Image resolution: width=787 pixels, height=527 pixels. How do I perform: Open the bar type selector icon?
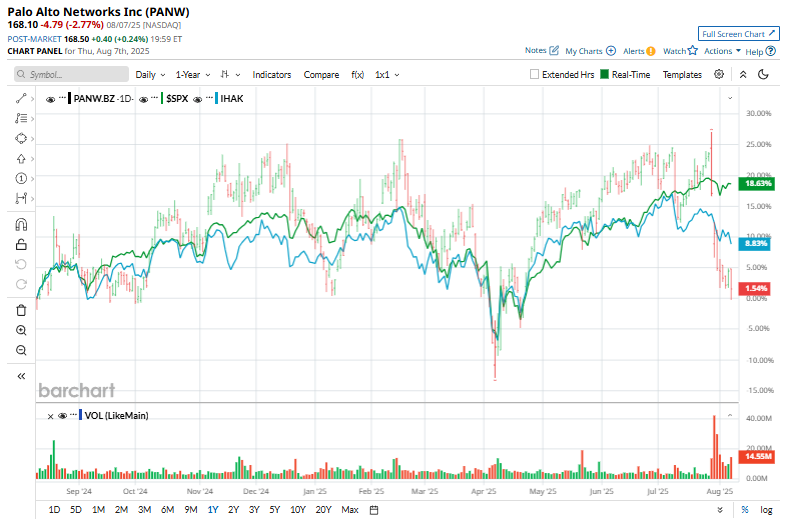(x=225, y=74)
